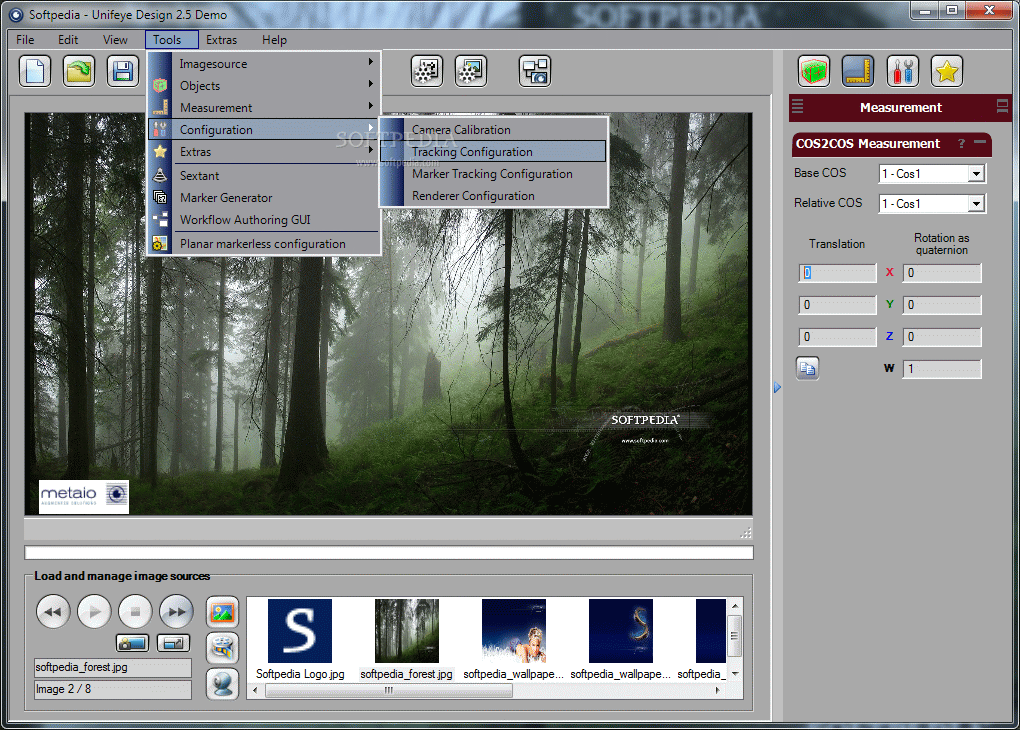Open Planar markerless configuration
Screen dimensions: 1020x730
pyautogui.click(x=263, y=244)
